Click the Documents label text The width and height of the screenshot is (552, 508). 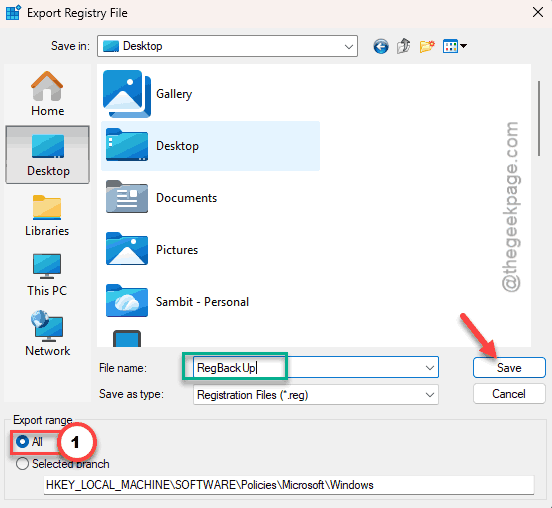click(186, 197)
